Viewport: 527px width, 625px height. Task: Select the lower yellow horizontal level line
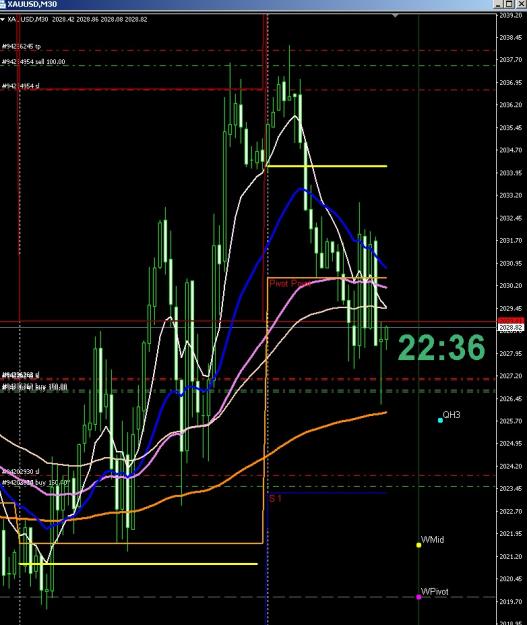[138, 564]
